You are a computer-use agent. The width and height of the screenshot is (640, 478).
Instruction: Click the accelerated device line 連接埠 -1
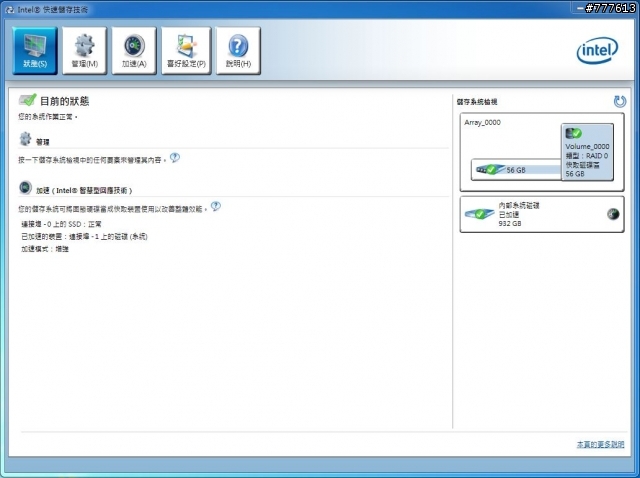pyautogui.click(x=84, y=236)
